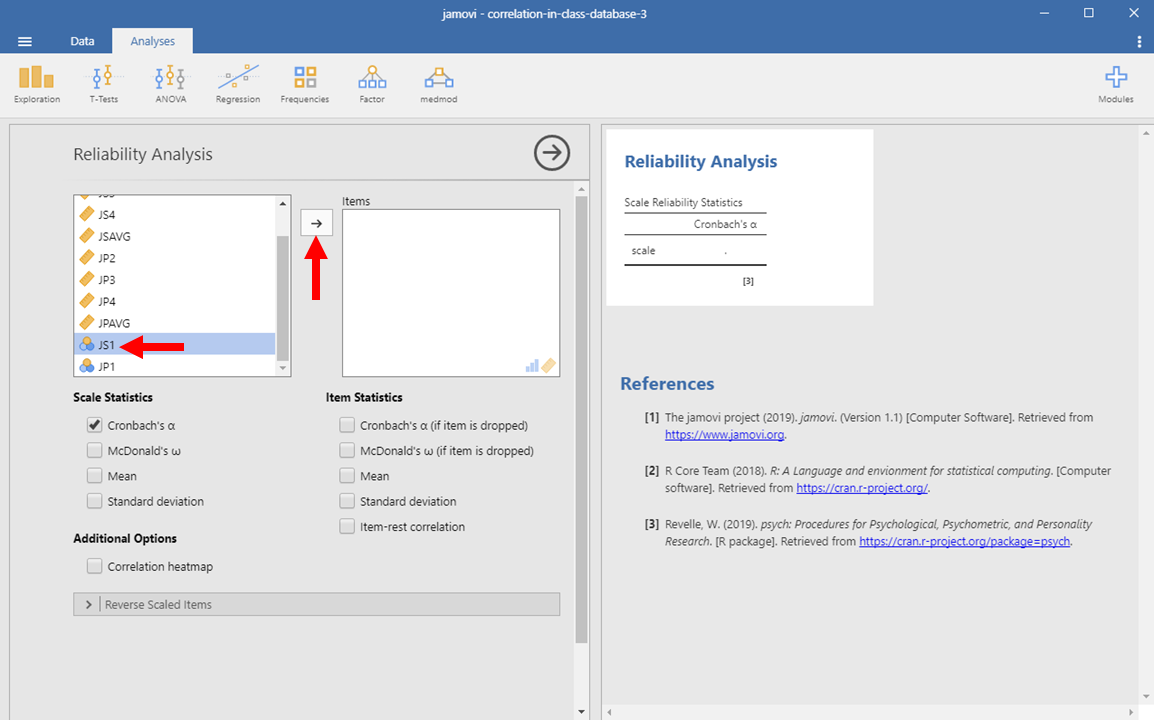
Task: Open the medmod analysis menu
Action: point(439,84)
